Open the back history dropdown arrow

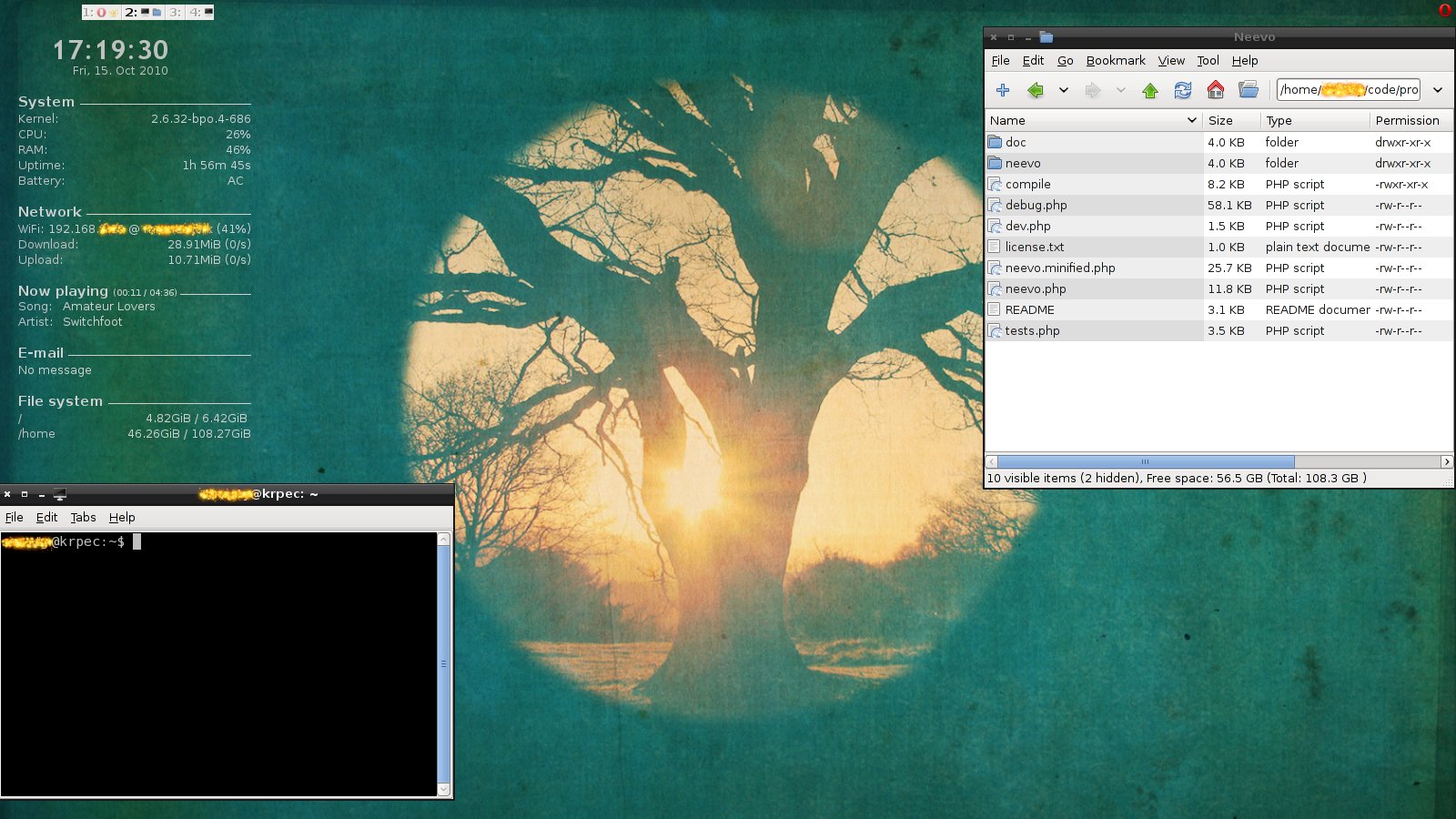pyautogui.click(x=1063, y=90)
